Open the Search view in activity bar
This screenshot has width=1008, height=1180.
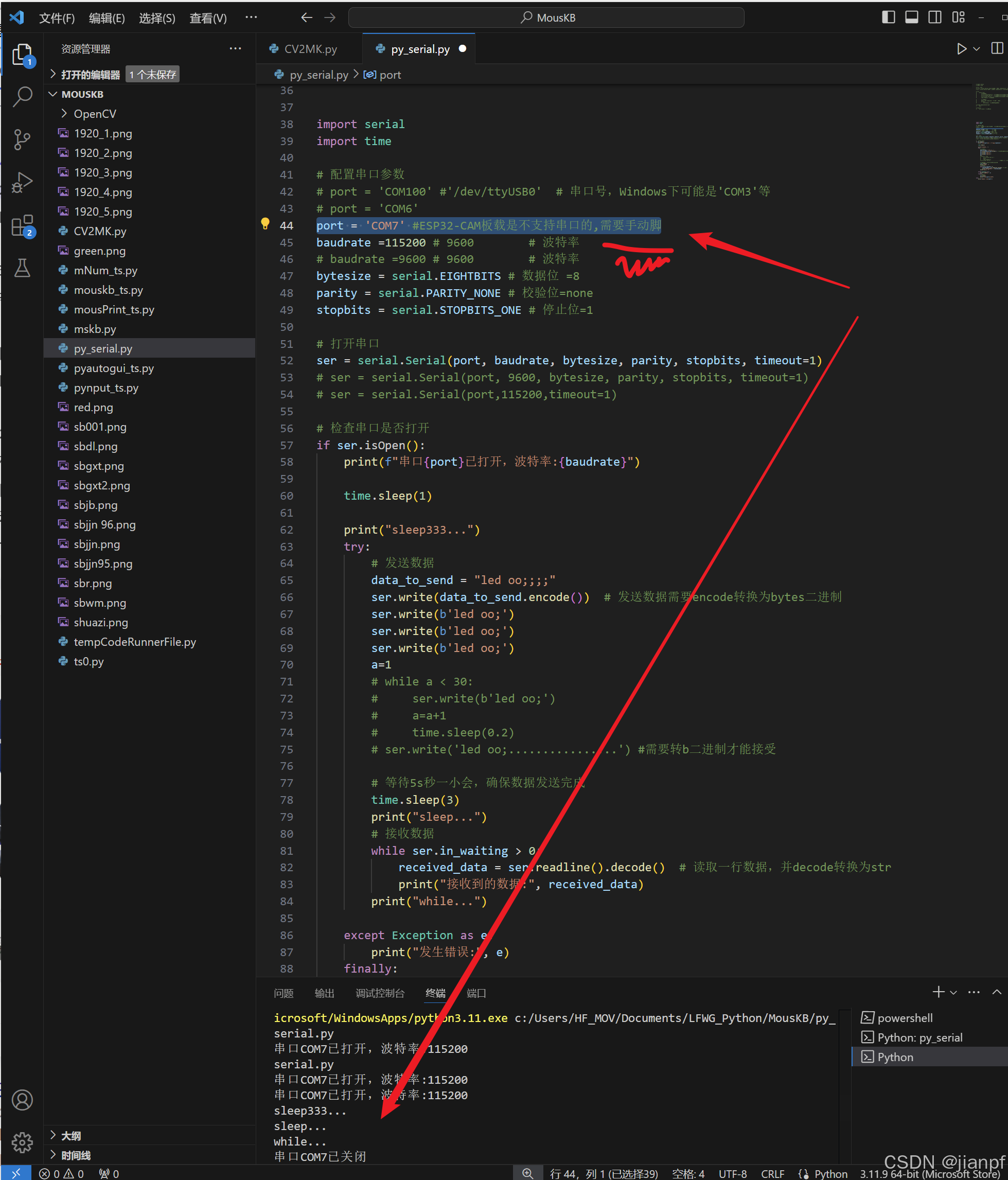(22, 96)
